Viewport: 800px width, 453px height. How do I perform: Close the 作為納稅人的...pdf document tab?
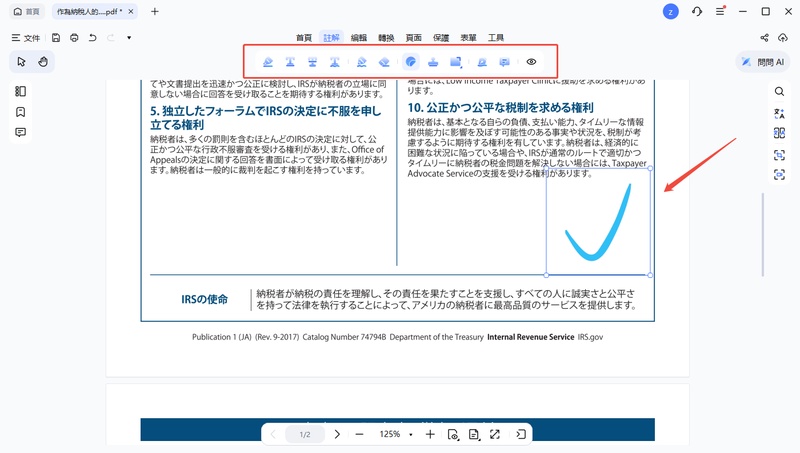coord(131,11)
